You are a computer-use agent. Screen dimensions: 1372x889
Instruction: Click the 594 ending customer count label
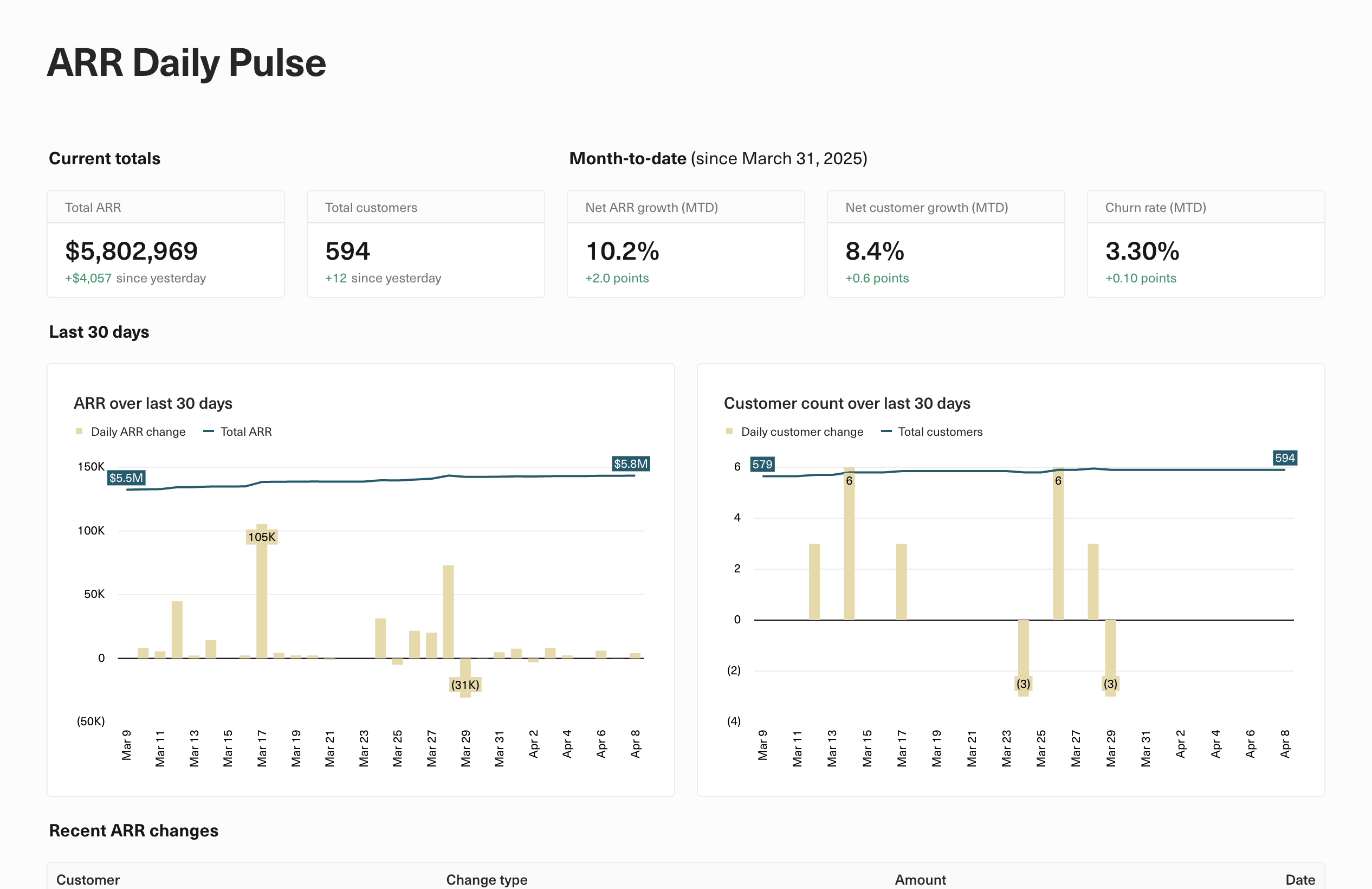click(1284, 458)
